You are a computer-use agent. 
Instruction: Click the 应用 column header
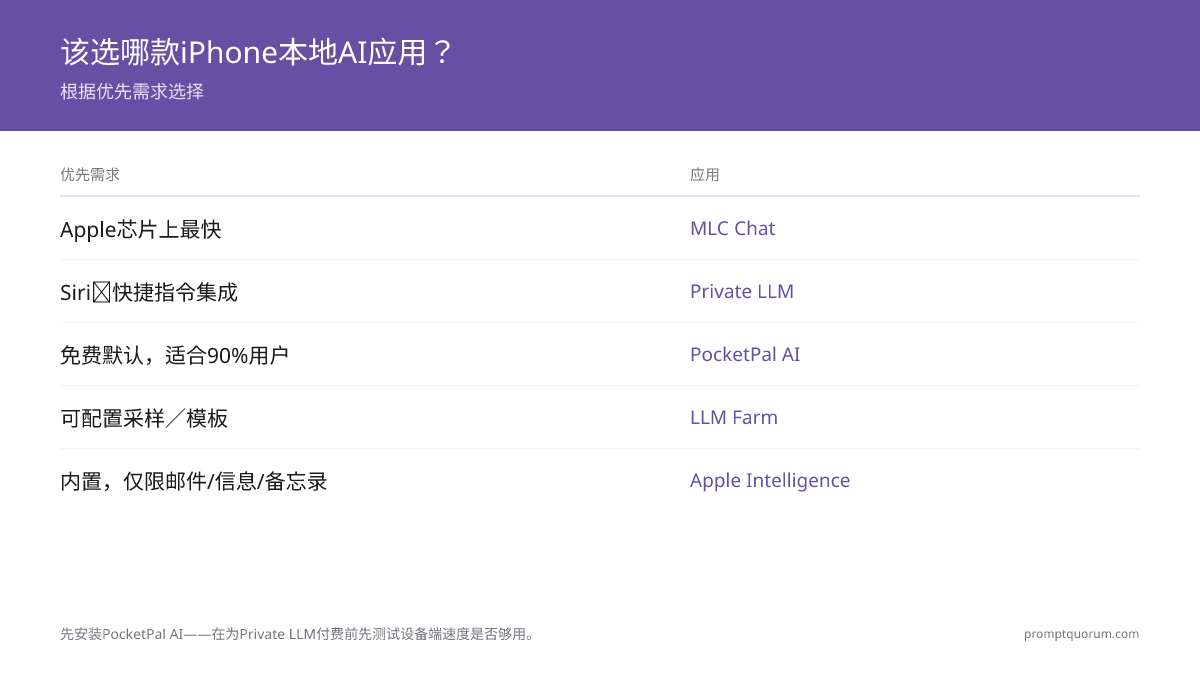tap(705, 175)
